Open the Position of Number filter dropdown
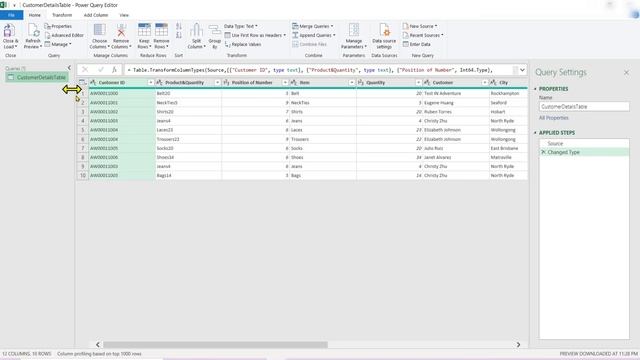The height and width of the screenshot is (360, 640). tap(285, 82)
